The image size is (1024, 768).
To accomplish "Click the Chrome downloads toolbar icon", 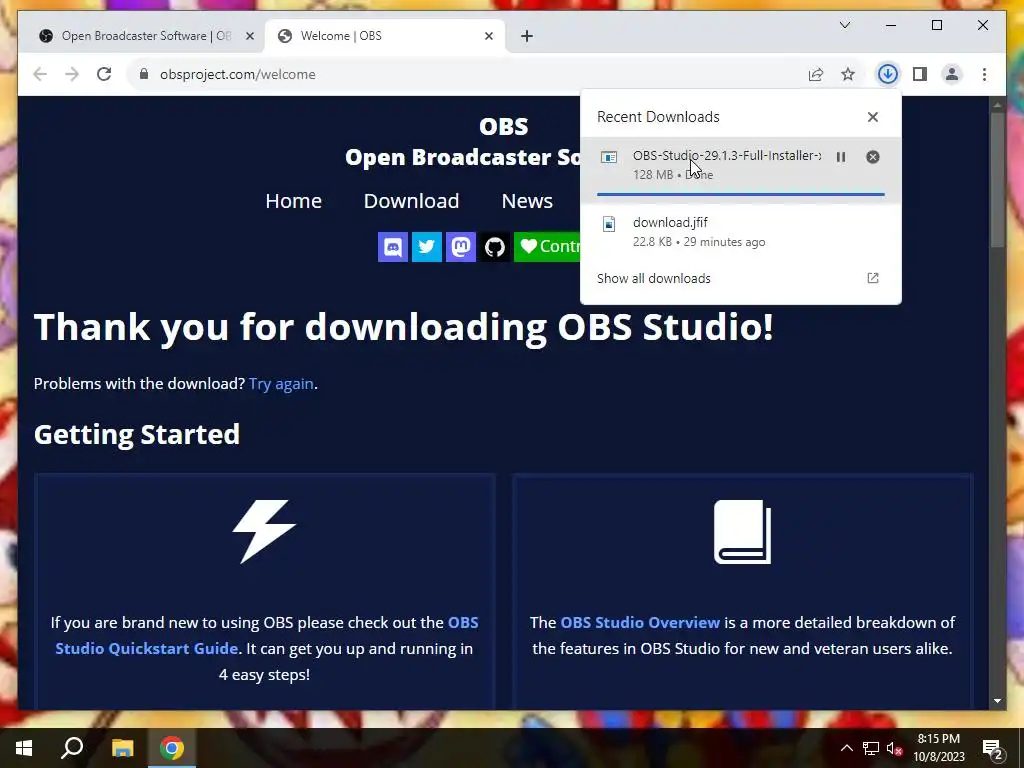I will (888, 74).
